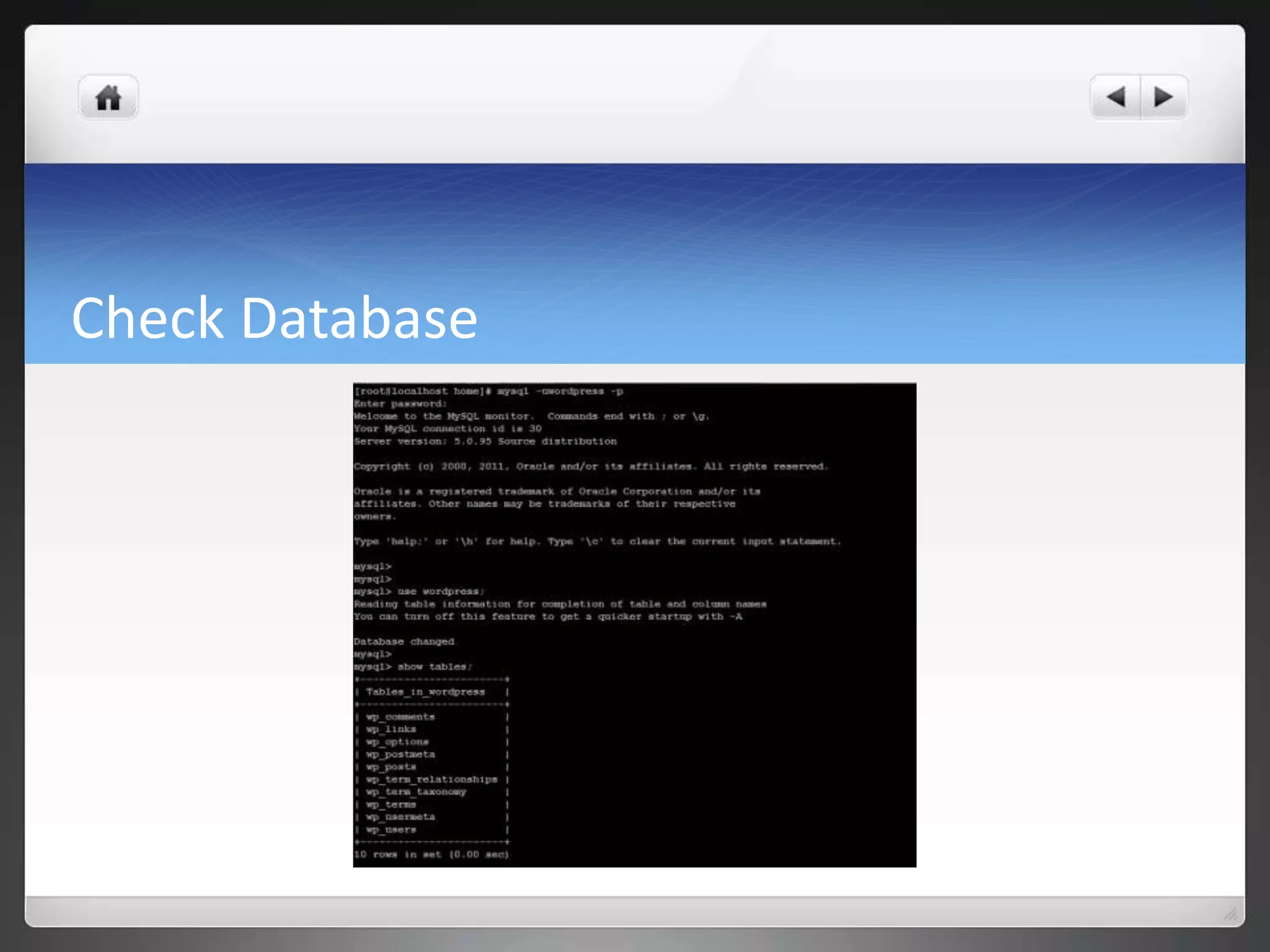Click 'Reading table information for completion' line
1270x952 pixels.
560,604
